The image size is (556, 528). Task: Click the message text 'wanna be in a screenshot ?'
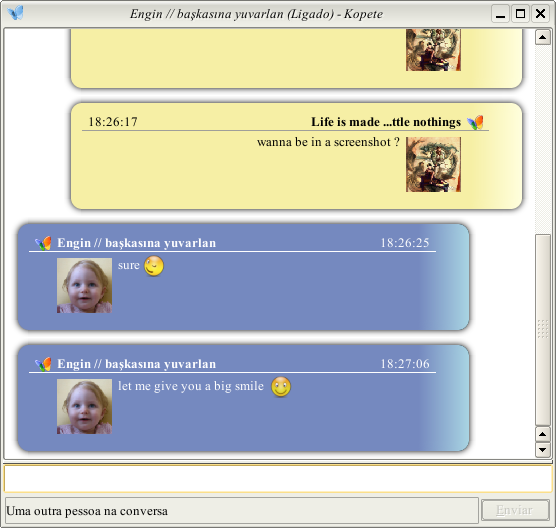(328, 142)
